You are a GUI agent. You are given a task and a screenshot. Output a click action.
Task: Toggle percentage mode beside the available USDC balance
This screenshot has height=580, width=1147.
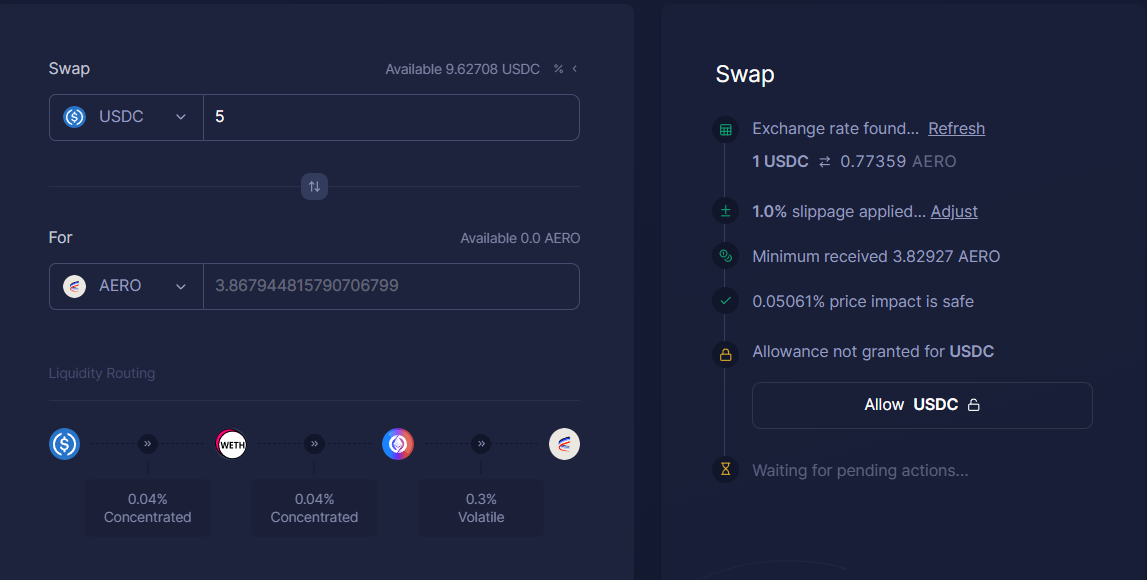(557, 69)
